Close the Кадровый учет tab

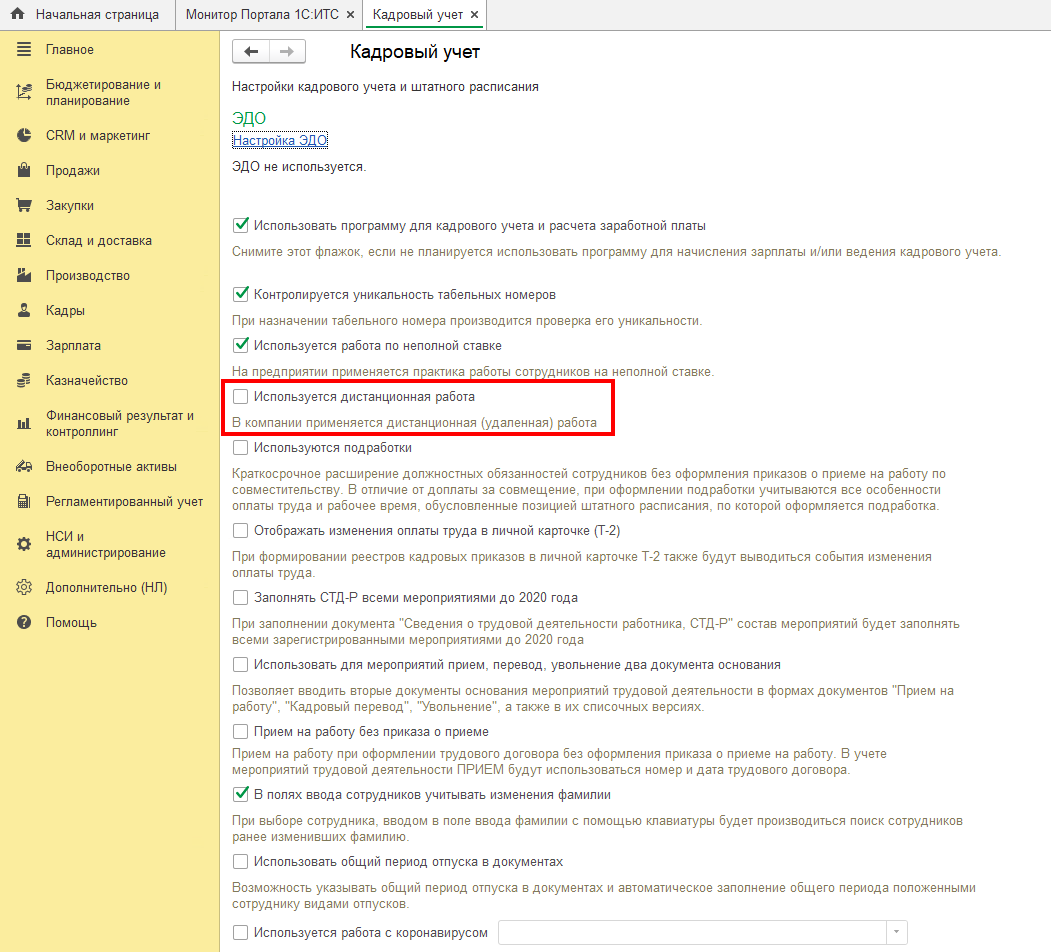(475, 15)
